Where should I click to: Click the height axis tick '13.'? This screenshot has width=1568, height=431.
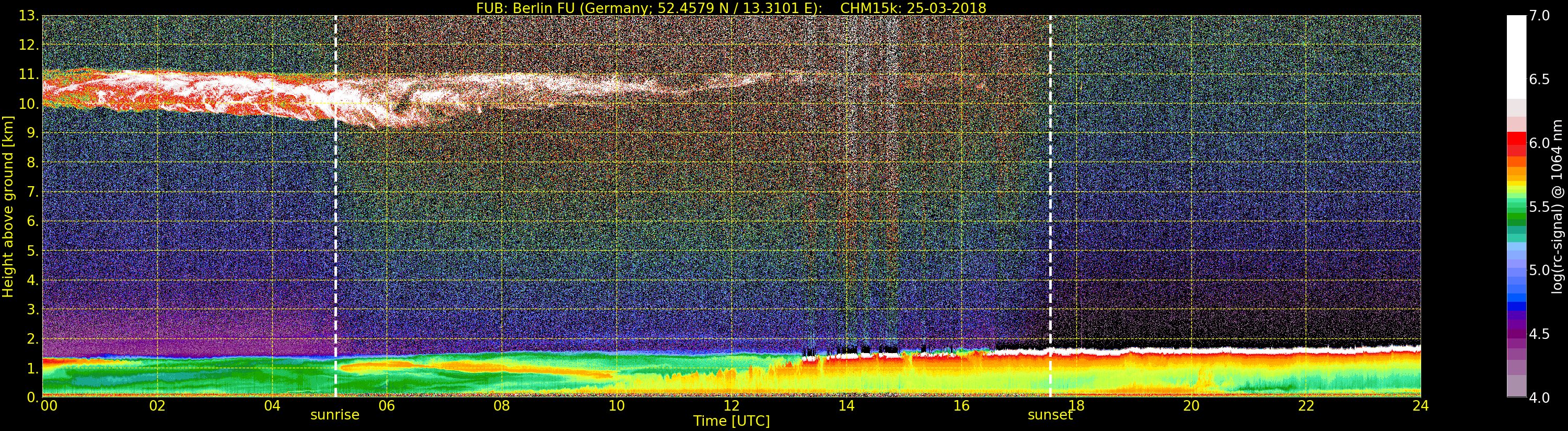click(x=29, y=16)
